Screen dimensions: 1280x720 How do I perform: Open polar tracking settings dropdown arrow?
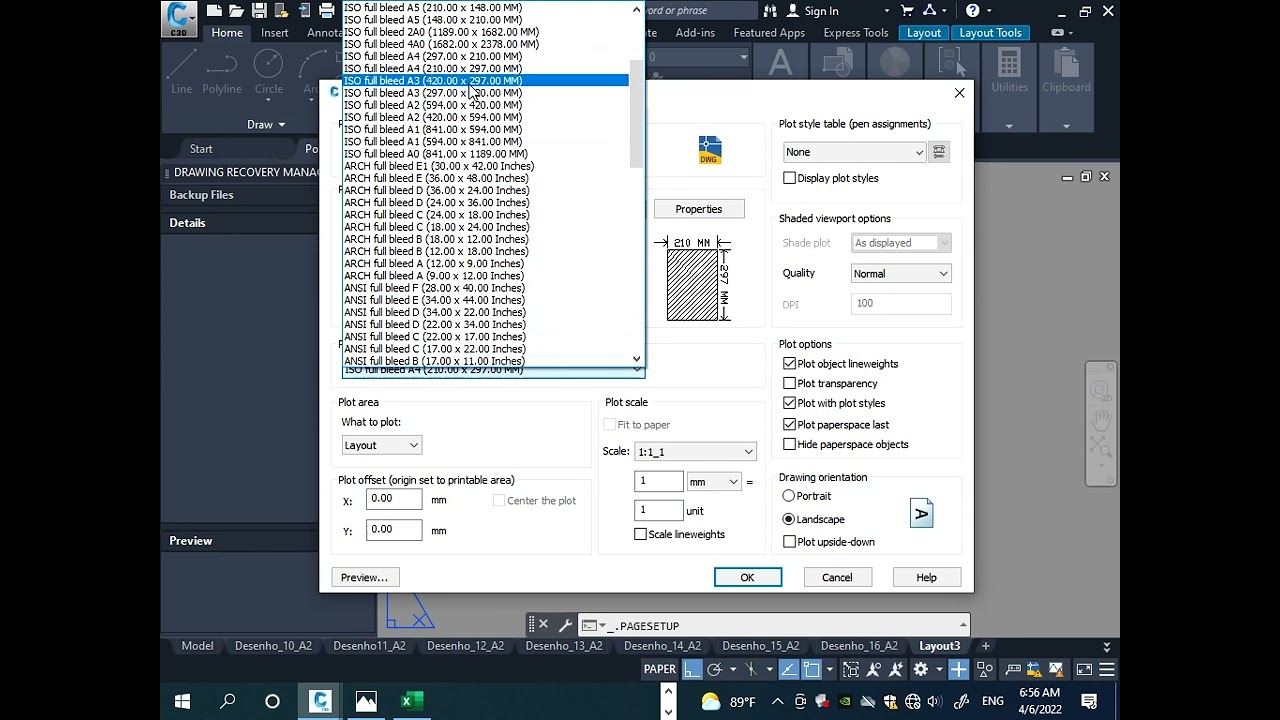732,670
